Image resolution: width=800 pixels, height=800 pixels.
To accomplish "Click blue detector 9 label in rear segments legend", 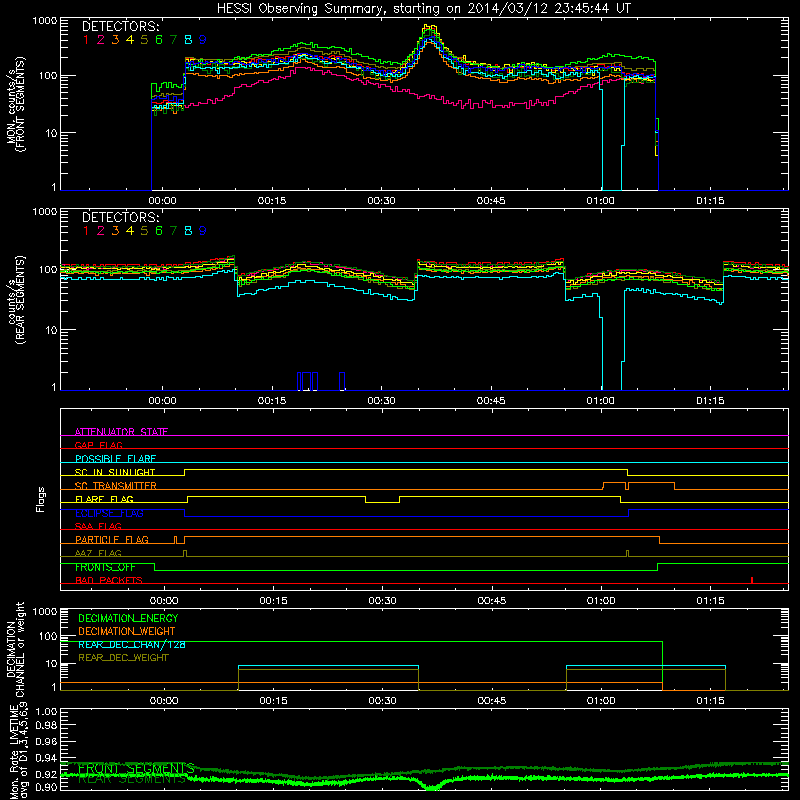I will pos(203,231).
